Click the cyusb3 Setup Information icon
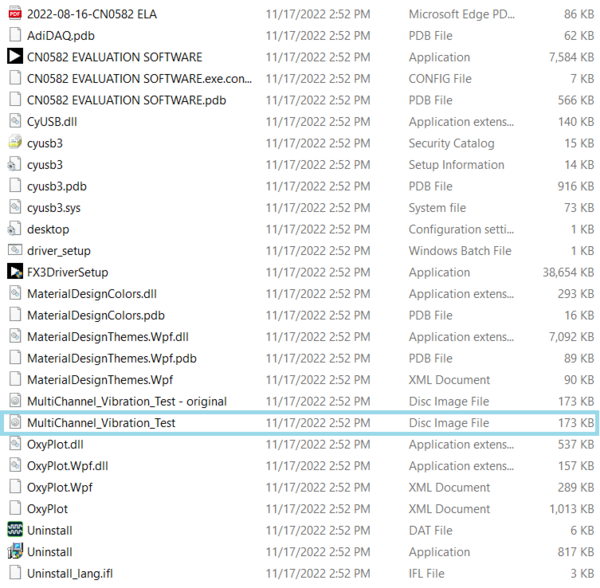Screen dimensions: 600x588 pyautogui.click(x=15, y=165)
